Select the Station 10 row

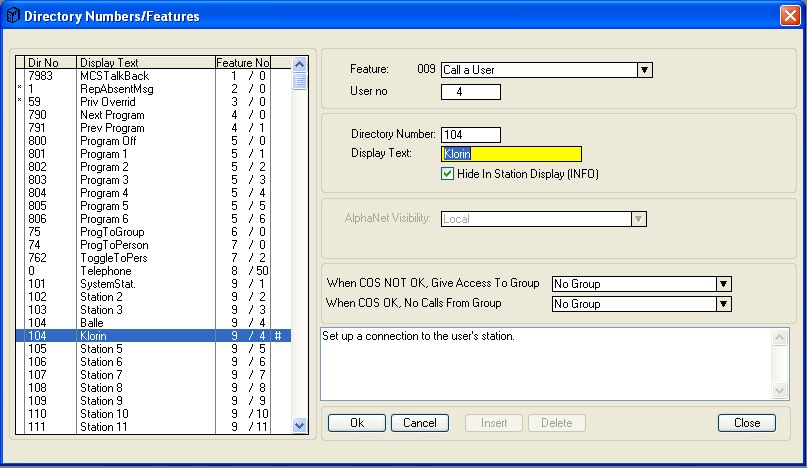coord(153,414)
